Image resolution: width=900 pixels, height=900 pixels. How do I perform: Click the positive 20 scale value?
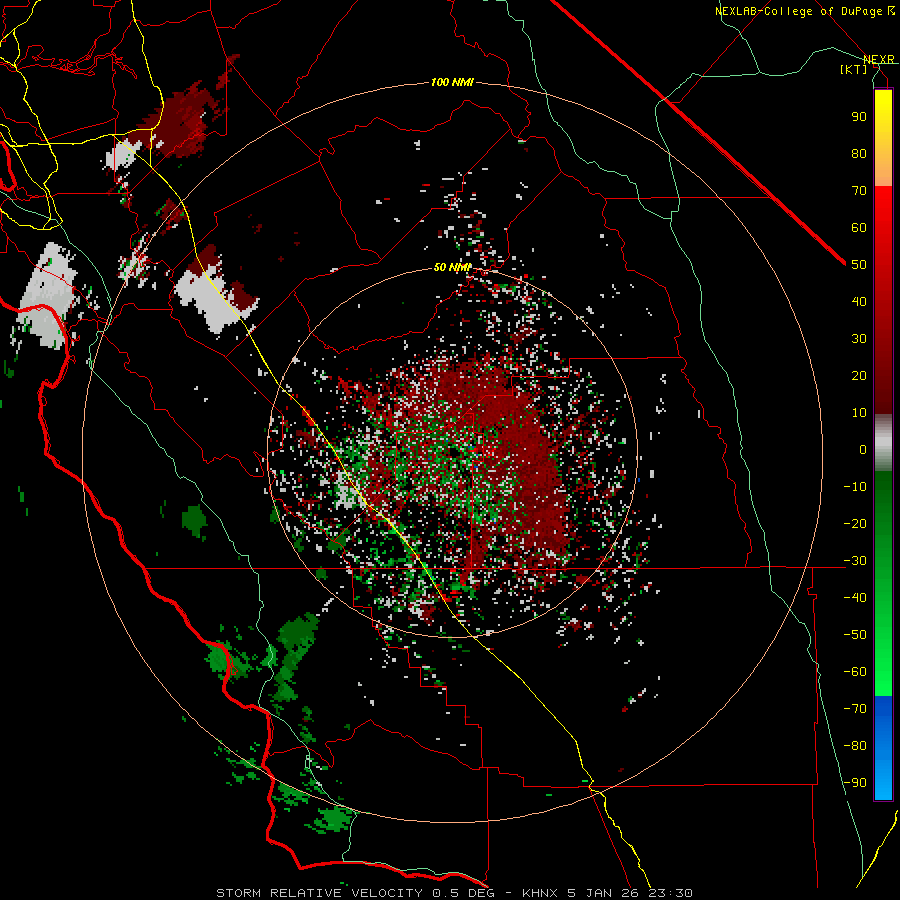click(x=859, y=375)
